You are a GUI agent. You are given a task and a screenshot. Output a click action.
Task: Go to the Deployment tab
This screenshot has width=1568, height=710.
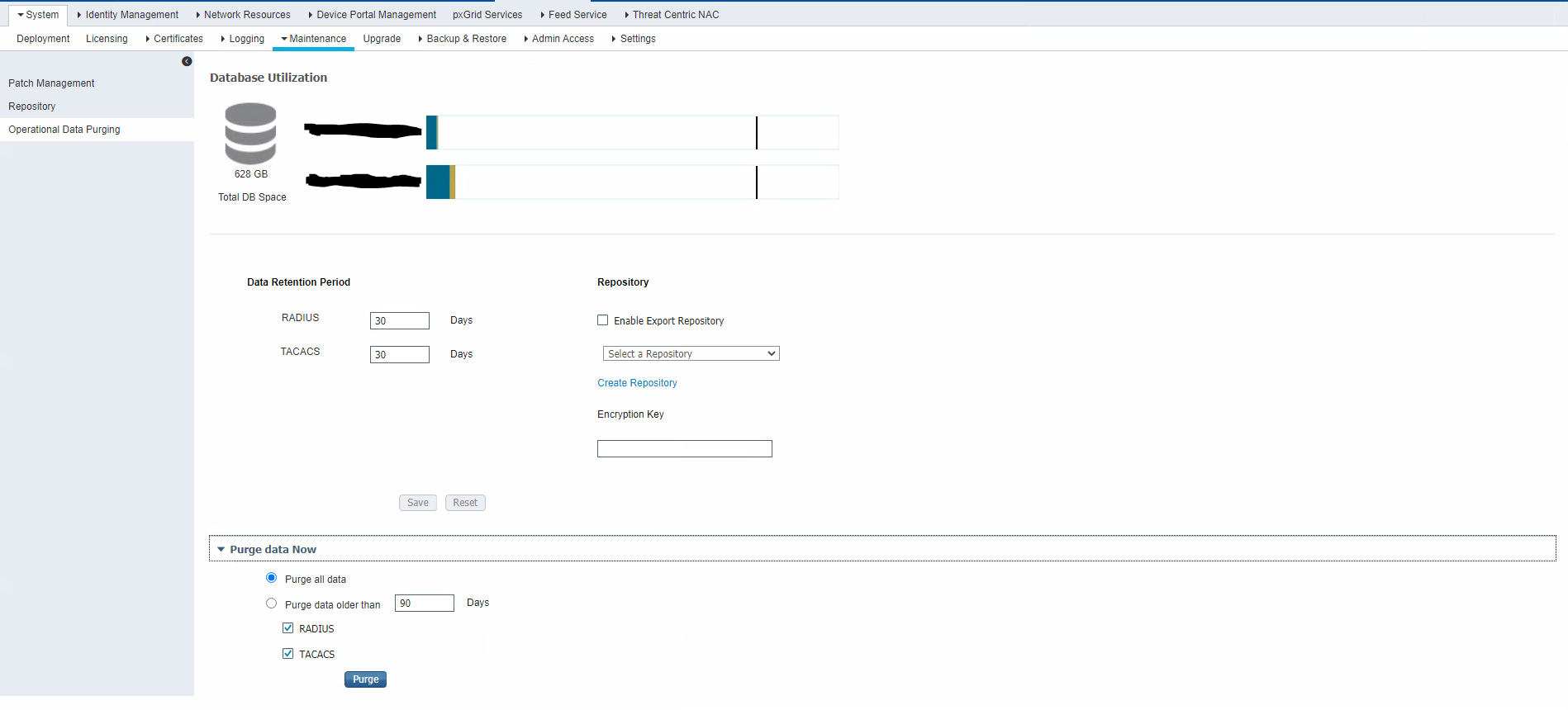point(43,39)
